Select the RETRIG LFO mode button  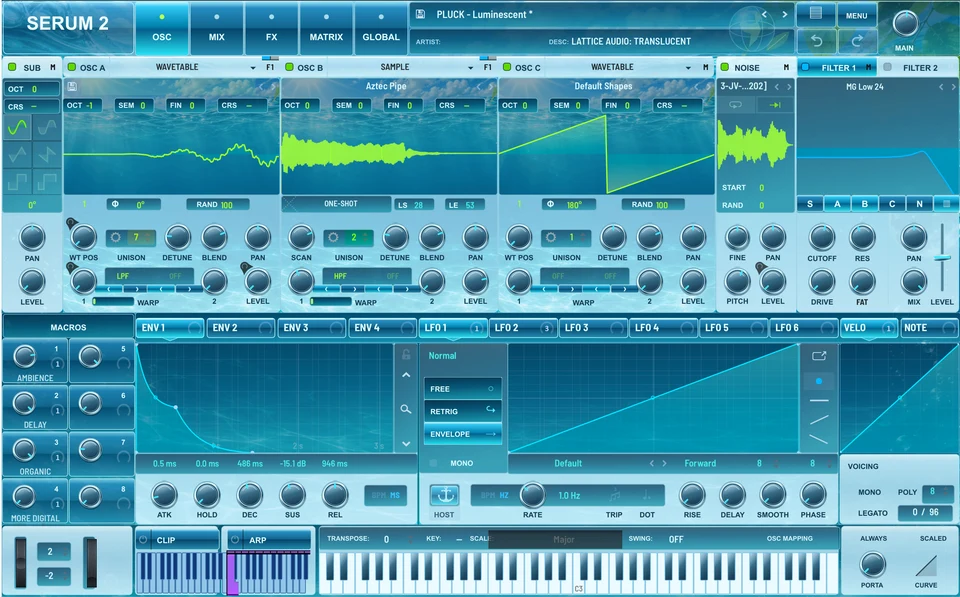(463, 411)
